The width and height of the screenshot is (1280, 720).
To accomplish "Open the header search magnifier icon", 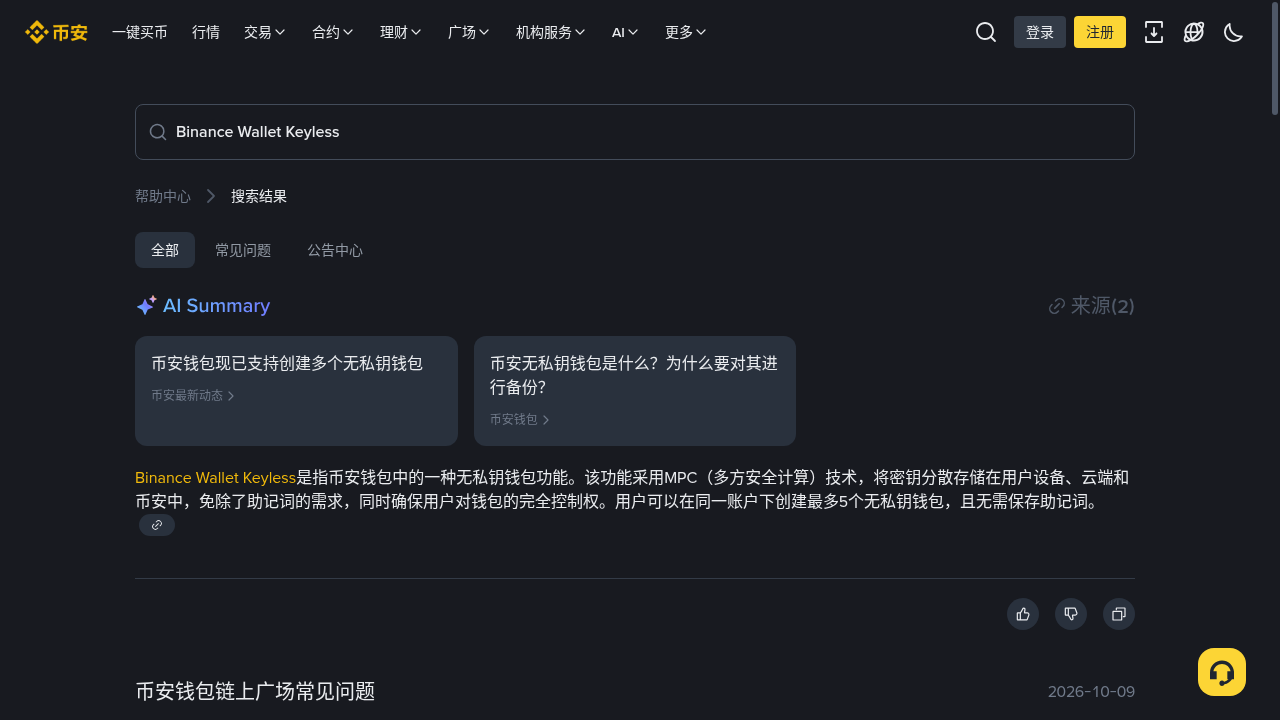I will click(986, 32).
